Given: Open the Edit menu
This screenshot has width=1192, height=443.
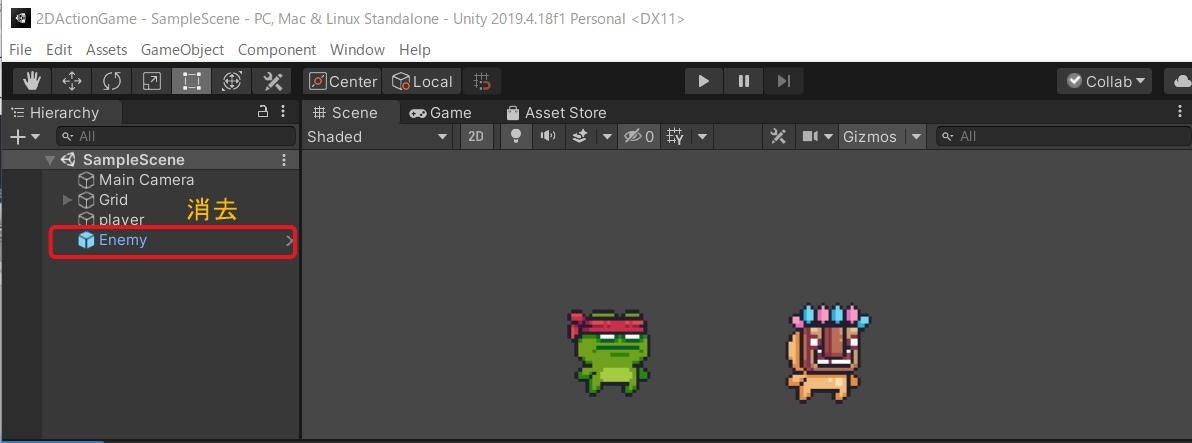Looking at the screenshot, I should click(x=59, y=49).
